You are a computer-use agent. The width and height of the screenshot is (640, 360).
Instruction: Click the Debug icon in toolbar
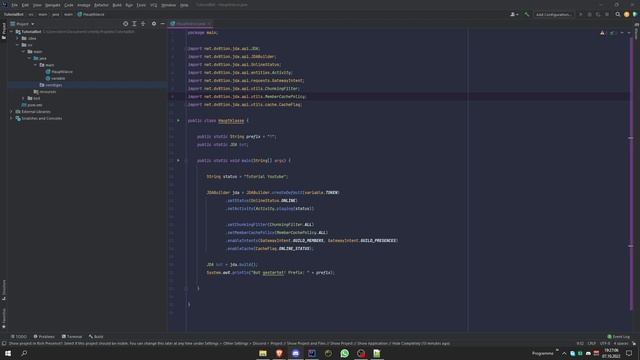tap(589, 14)
